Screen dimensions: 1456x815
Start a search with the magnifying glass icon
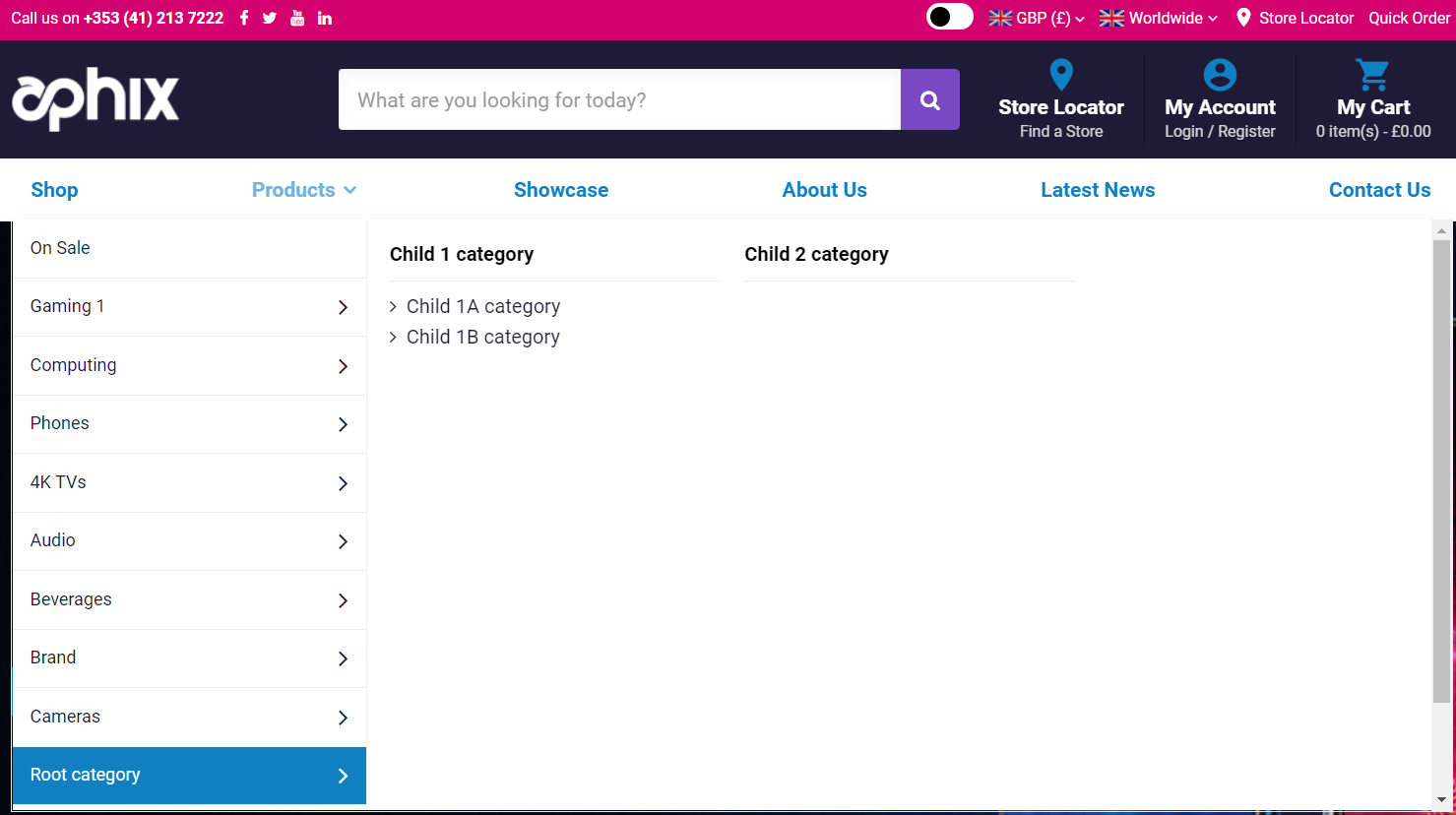coord(929,99)
